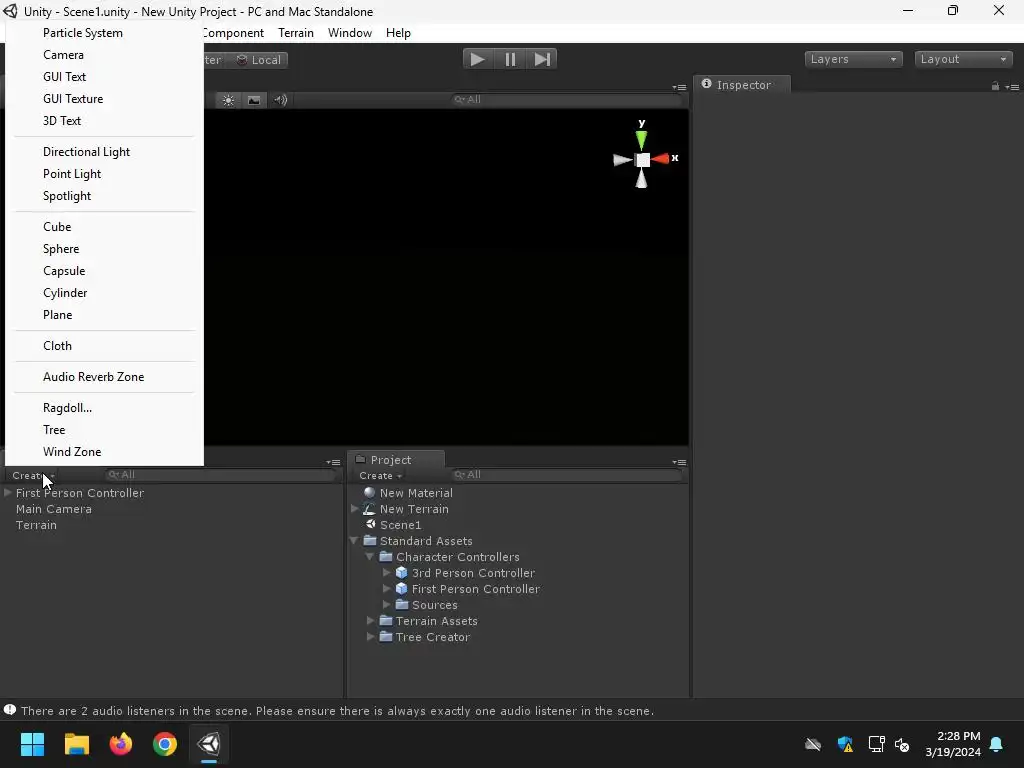Expand New Terrain asset
Image resolution: width=1024 pixels, height=768 pixels.
pos(355,509)
